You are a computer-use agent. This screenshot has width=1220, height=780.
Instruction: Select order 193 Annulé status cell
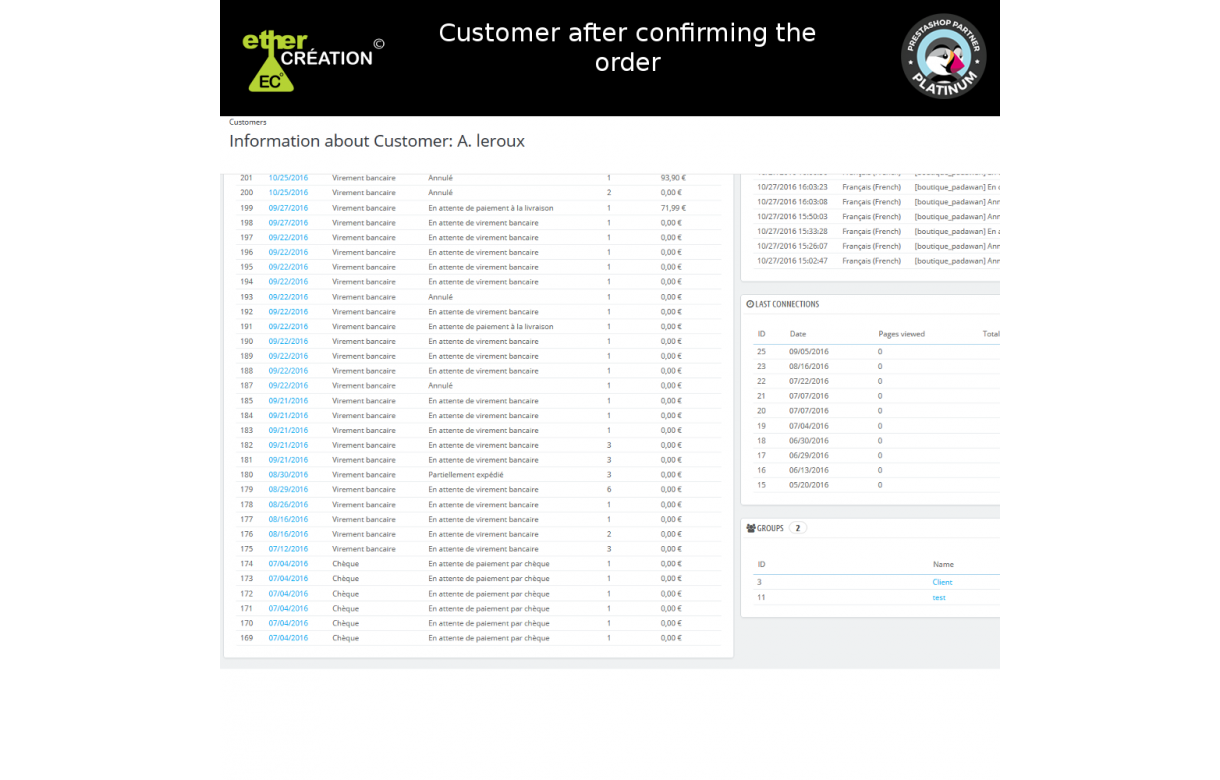point(441,297)
